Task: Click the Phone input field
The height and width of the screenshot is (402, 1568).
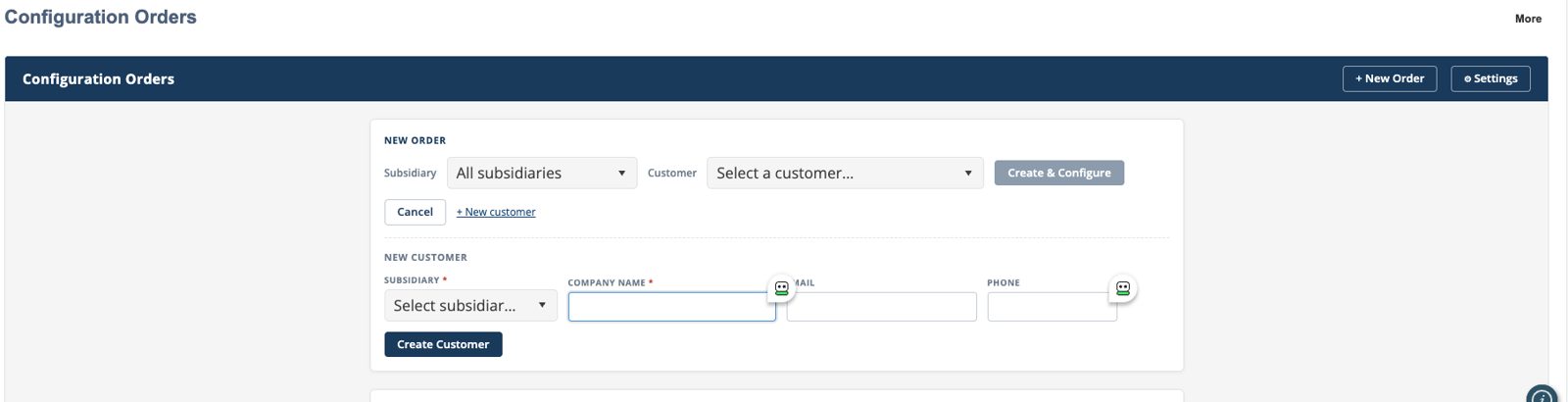Action: 1053,307
